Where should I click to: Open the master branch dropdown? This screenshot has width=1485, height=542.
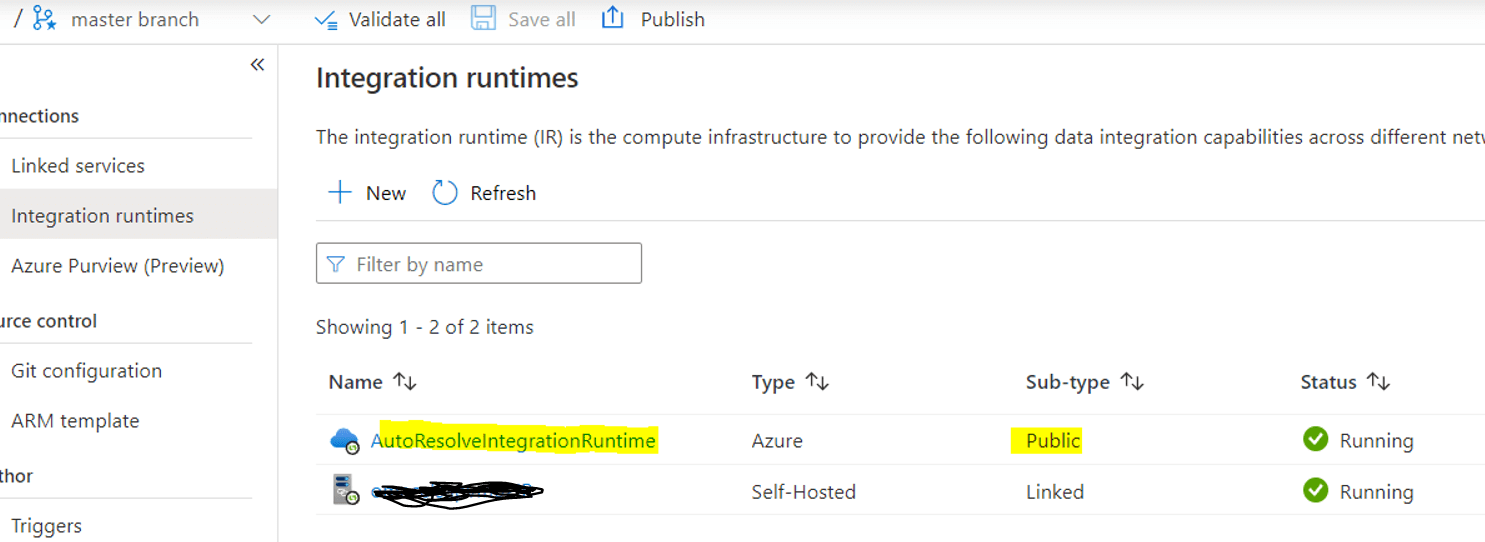pyautogui.click(x=261, y=19)
